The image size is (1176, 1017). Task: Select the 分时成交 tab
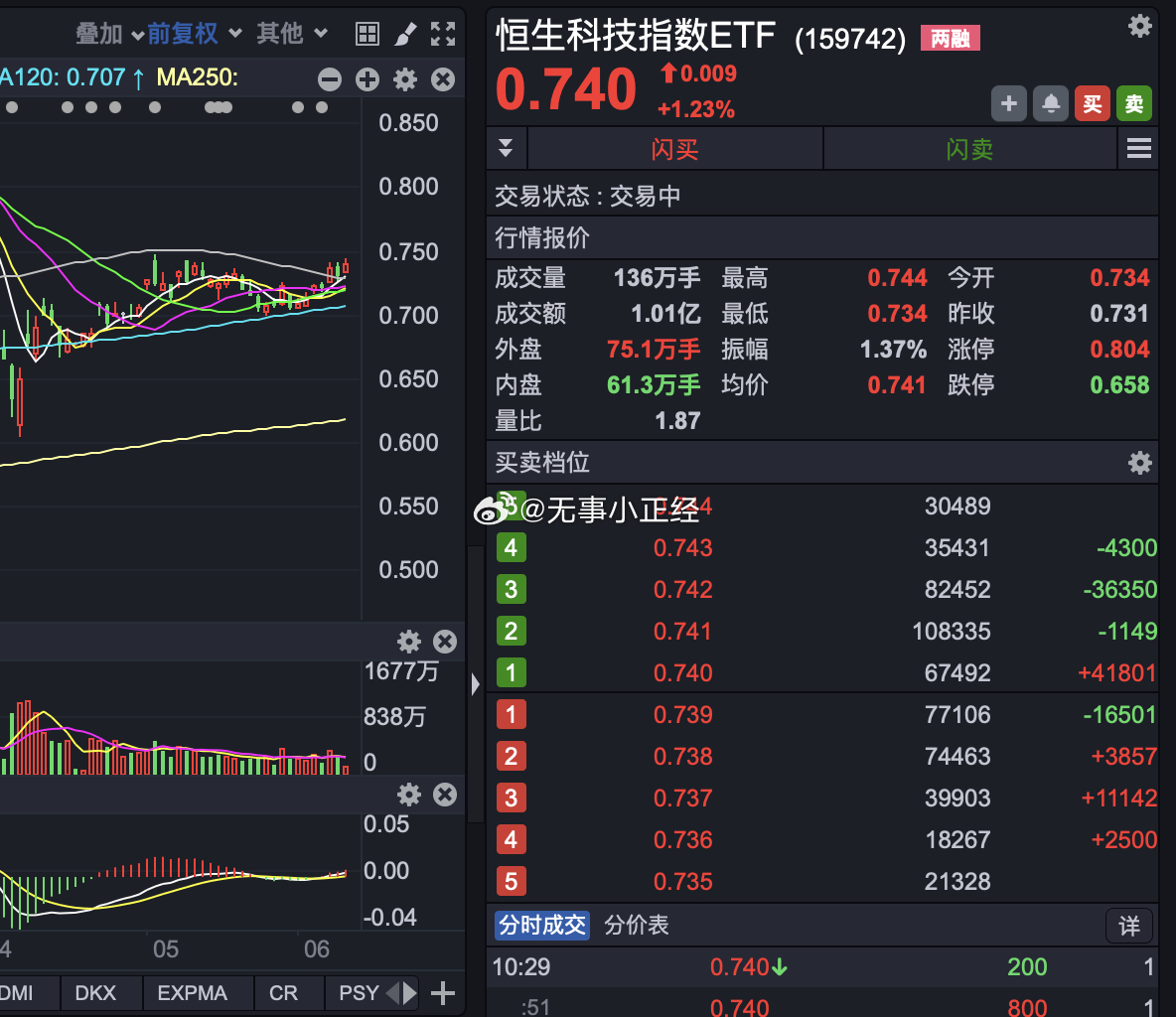click(542, 925)
